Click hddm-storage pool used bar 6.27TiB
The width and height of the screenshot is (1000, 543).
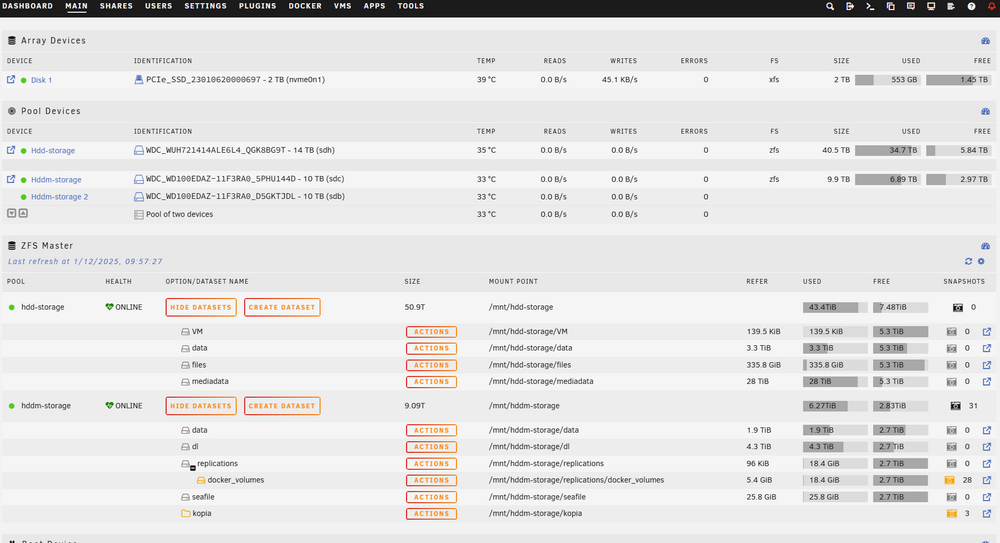835,406
